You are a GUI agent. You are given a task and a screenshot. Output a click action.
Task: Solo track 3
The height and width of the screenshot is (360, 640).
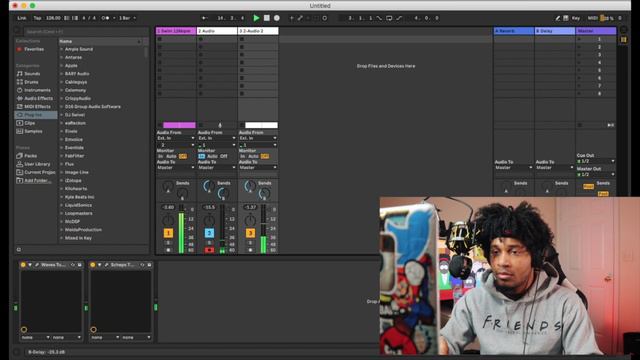coord(250,243)
